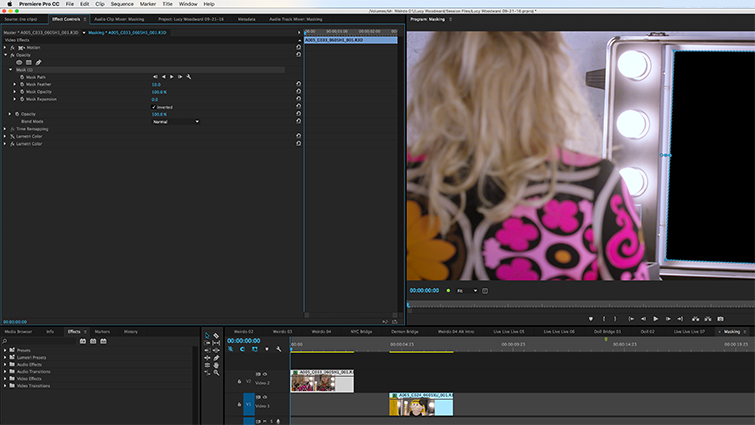Select the Track Select Forward tool
755x425 pixels.
207,343
